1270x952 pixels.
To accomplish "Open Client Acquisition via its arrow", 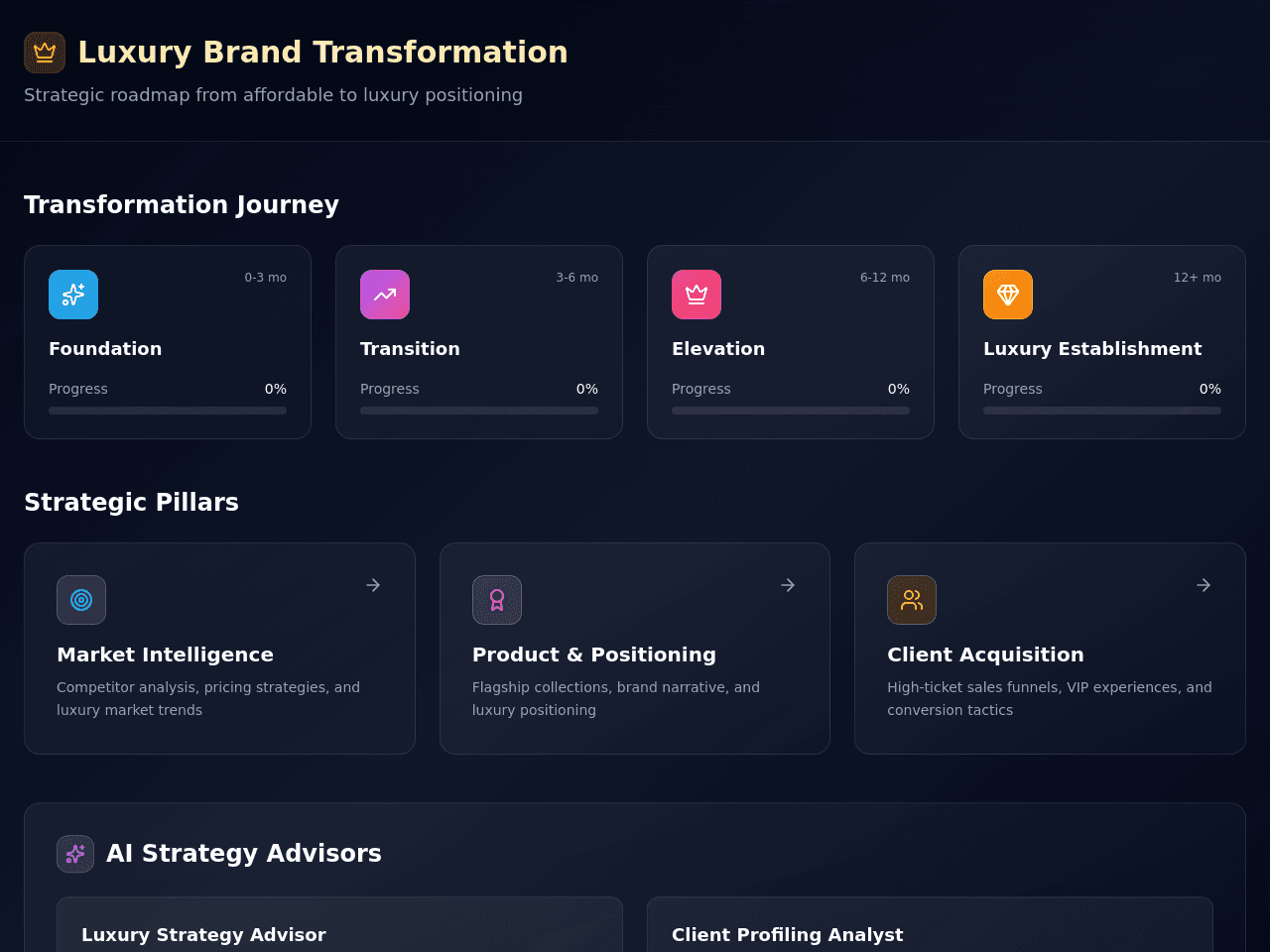I will (1204, 585).
